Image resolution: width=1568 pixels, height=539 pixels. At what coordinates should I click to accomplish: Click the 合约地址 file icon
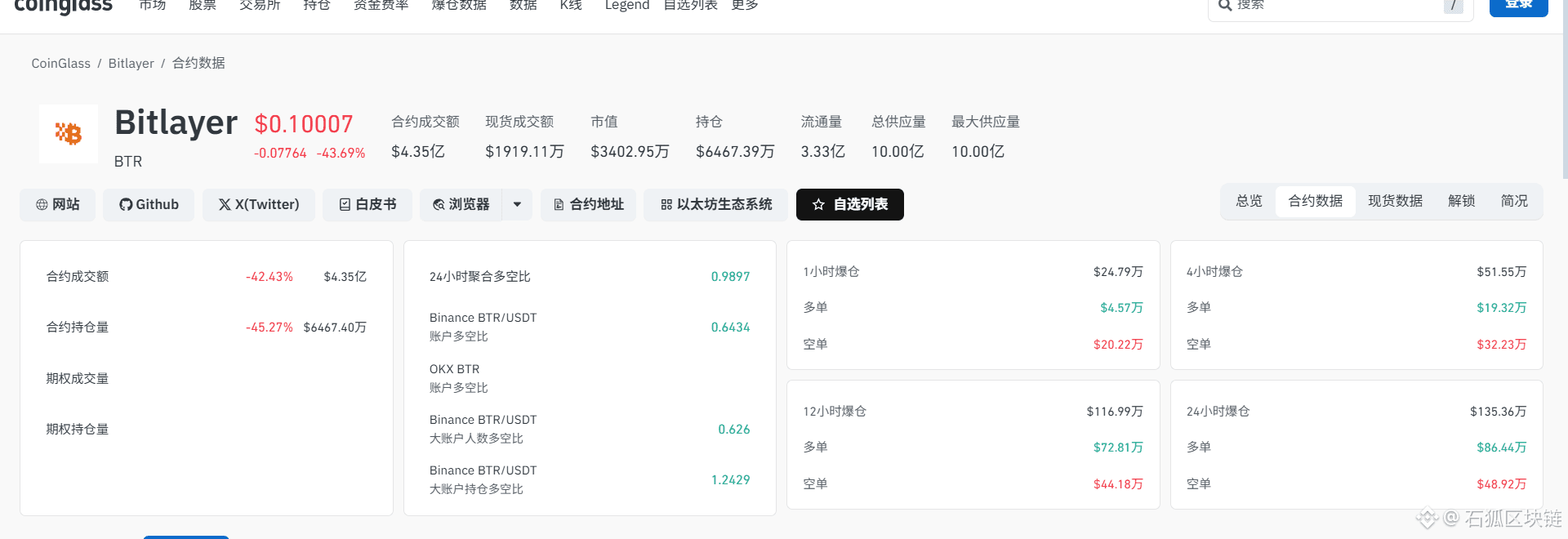click(559, 205)
